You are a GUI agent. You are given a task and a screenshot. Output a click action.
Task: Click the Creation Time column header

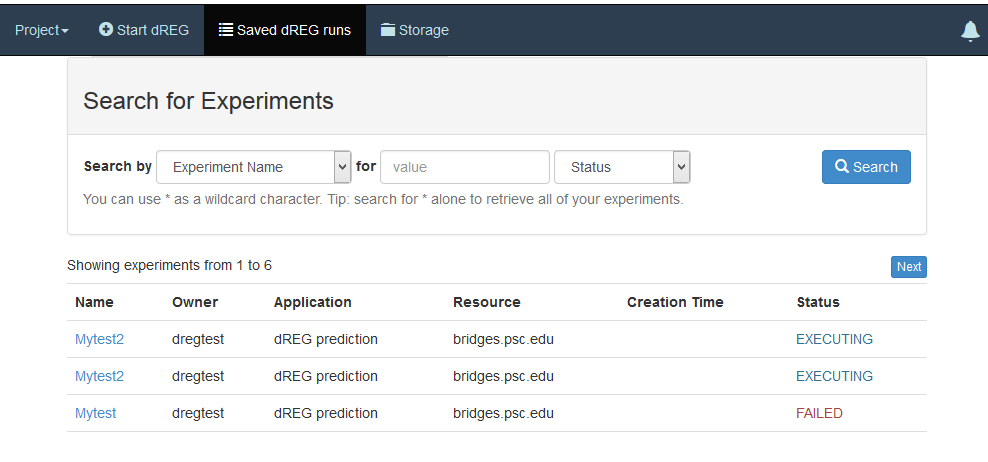pyautogui.click(x=675, y=303)
